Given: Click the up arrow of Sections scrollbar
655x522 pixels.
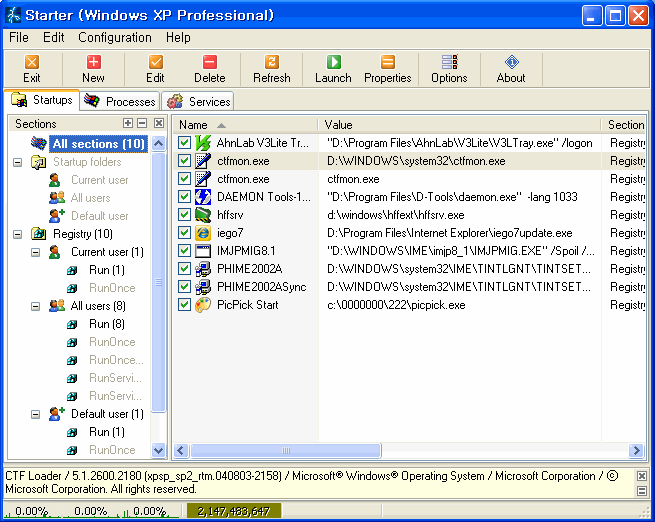Looking at the screenshot, I should tap(158, 144).
